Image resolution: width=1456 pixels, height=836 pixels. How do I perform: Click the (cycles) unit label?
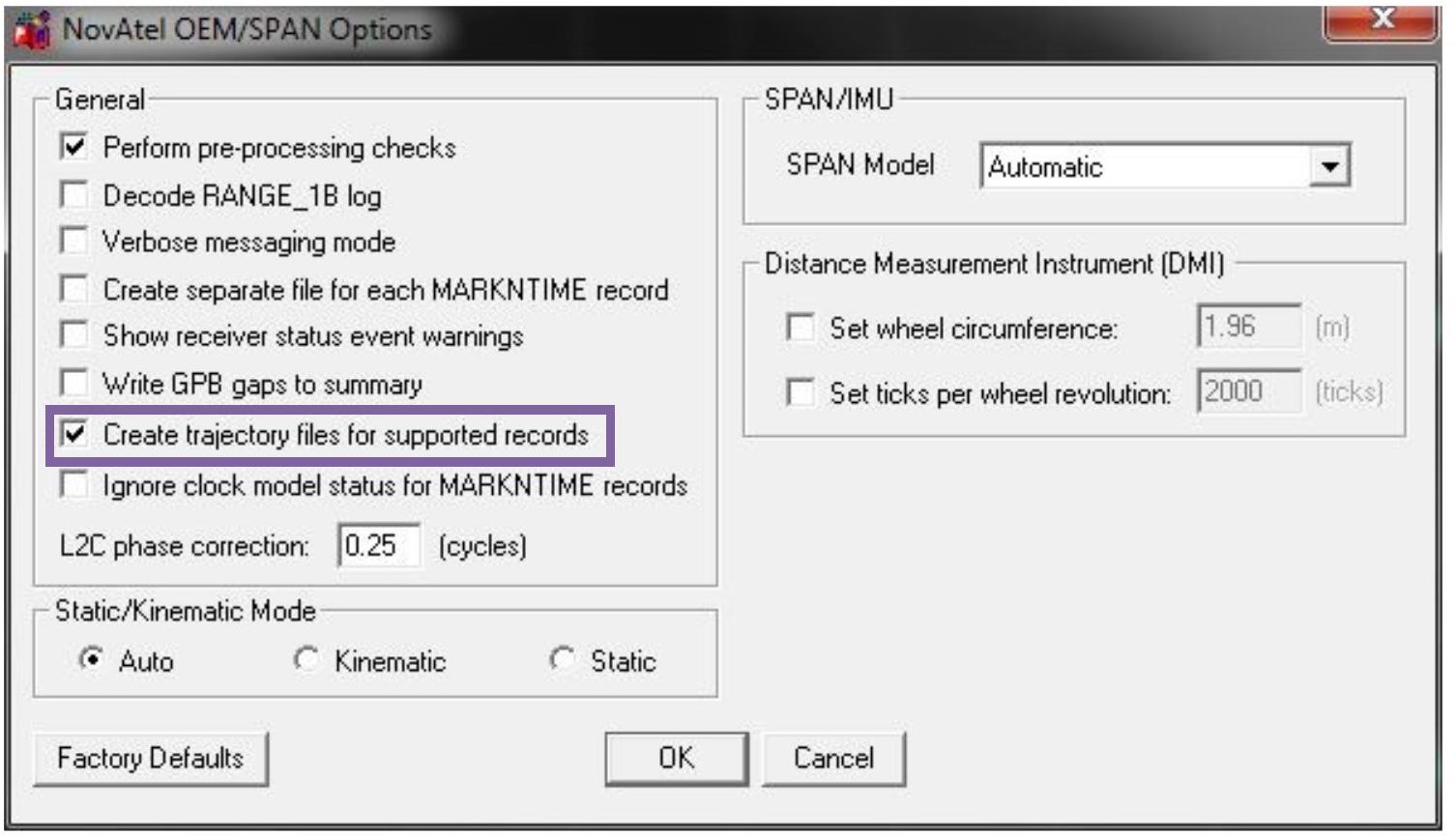[482, 546]
